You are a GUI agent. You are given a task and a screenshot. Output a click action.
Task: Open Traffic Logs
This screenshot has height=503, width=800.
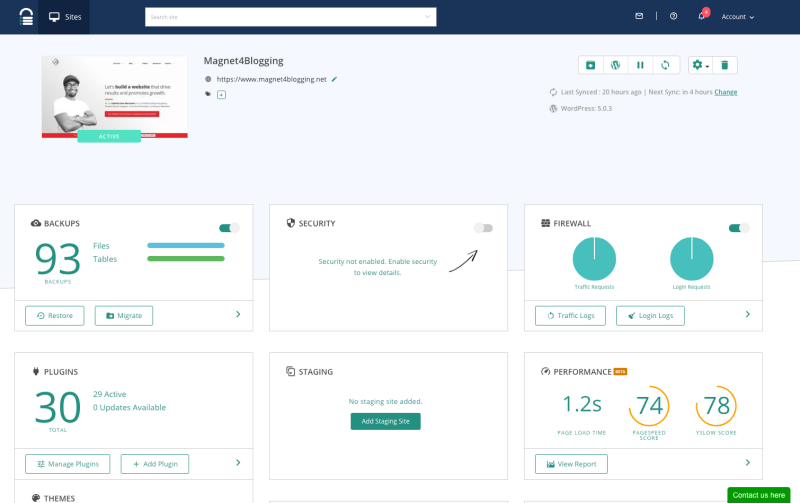(570, 316)
